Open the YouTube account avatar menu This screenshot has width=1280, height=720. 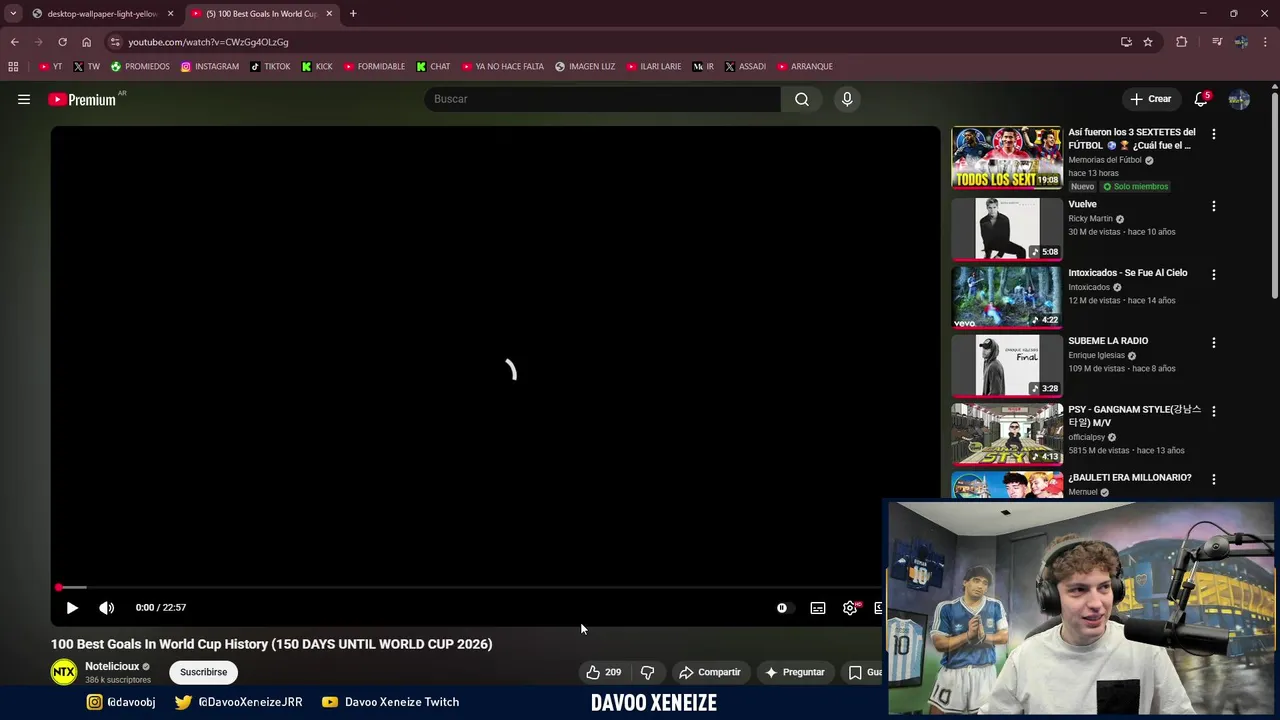[x=1239, y=99]
